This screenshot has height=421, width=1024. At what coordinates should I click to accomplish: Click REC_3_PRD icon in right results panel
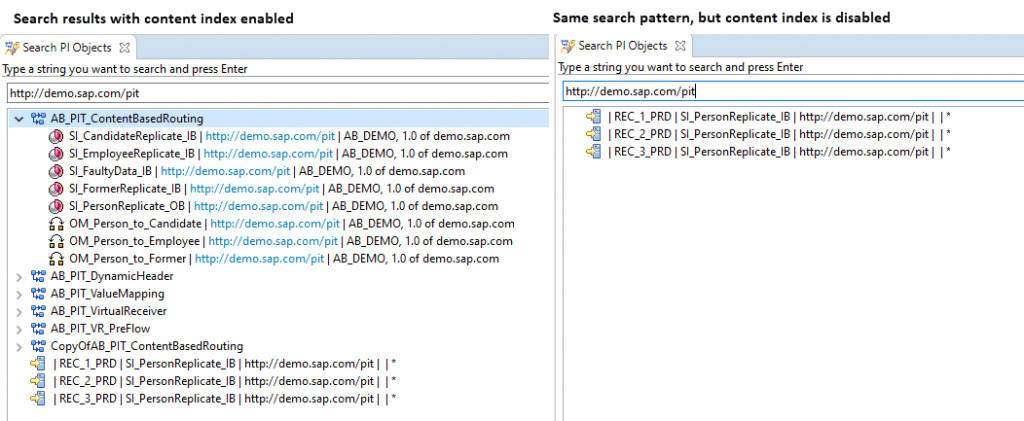[593, 151]
